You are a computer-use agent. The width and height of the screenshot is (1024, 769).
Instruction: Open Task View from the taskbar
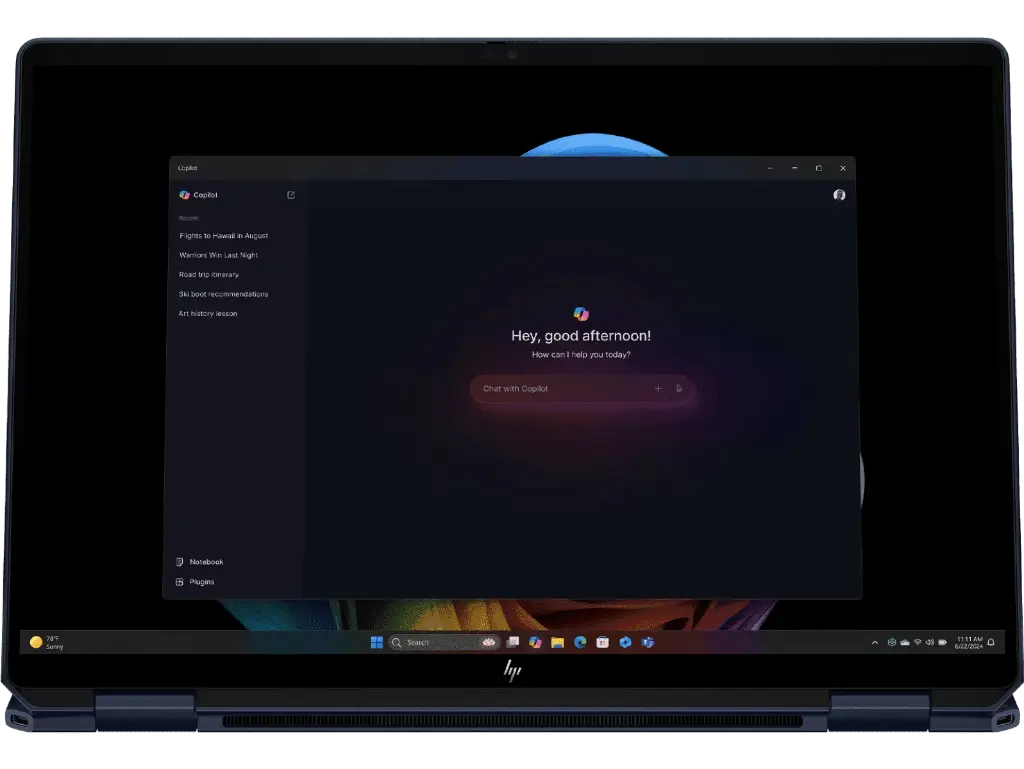click(513, 642)
